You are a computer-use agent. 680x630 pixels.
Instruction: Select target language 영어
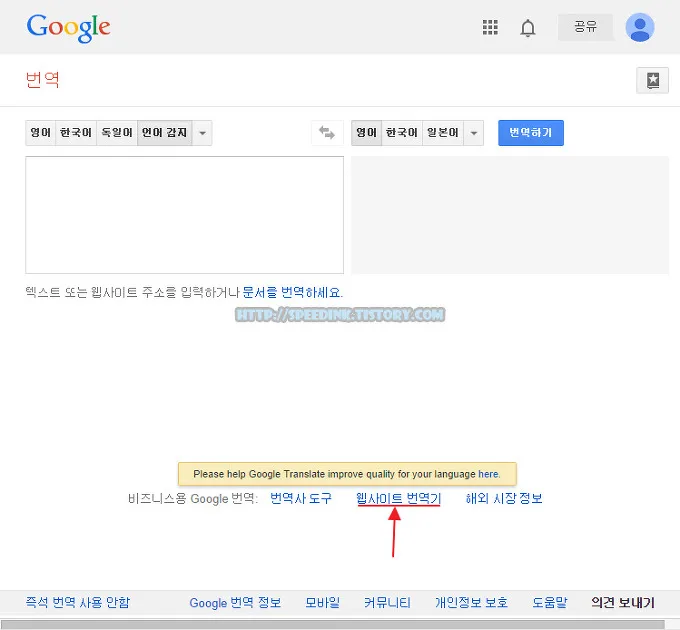coord(366,133)
